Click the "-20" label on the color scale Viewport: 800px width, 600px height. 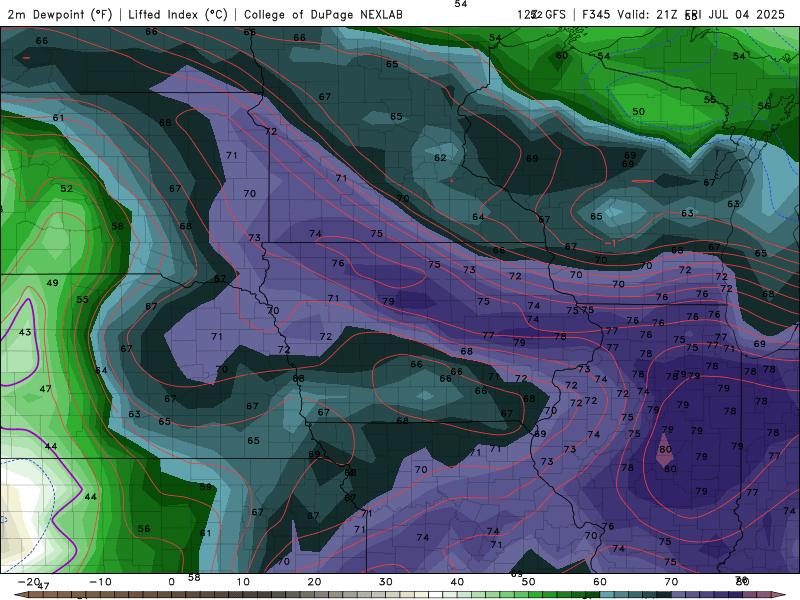click(29, 582)
